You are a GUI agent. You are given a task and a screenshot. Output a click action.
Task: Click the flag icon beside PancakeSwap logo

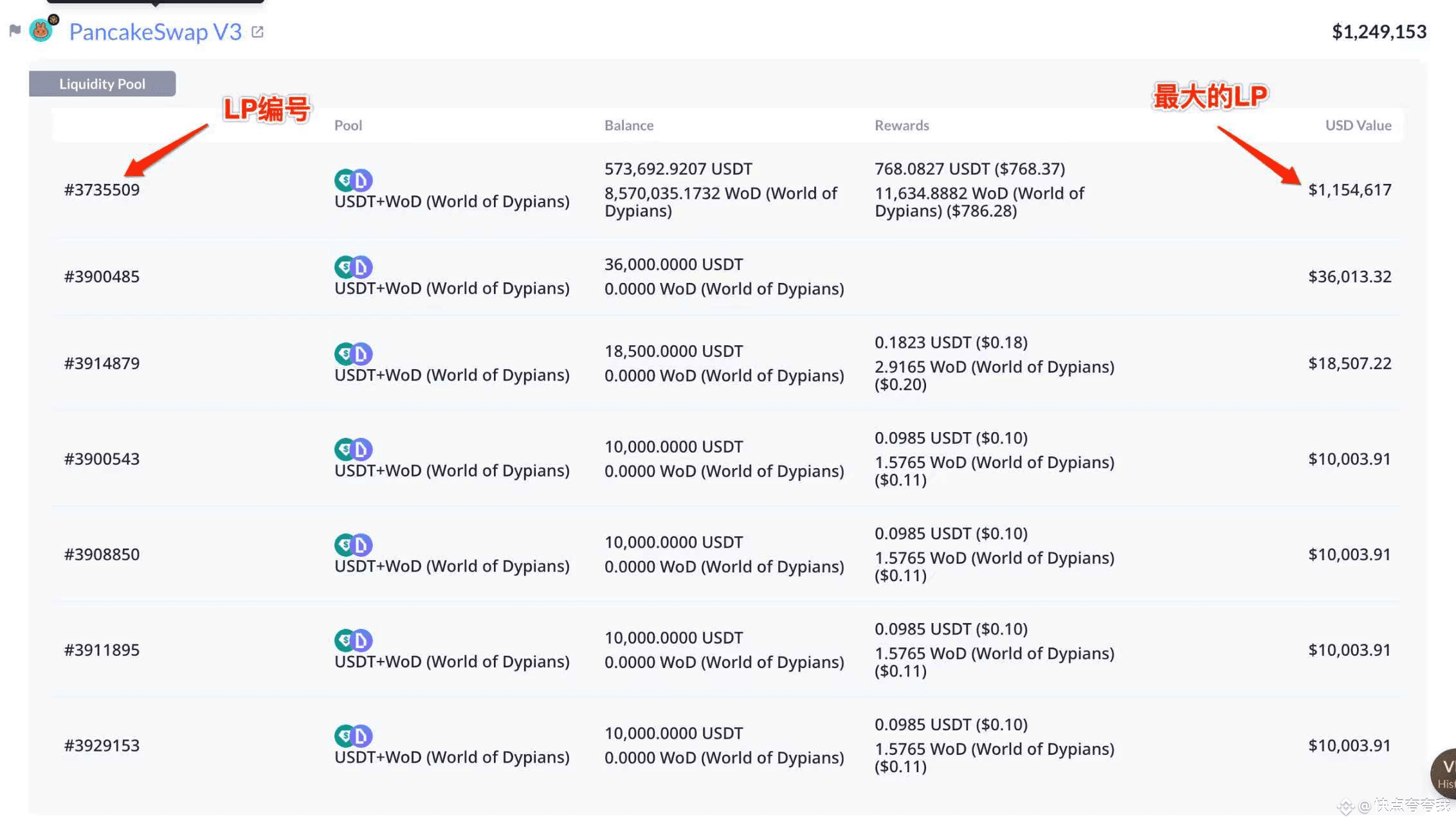(x=15, y=30)
